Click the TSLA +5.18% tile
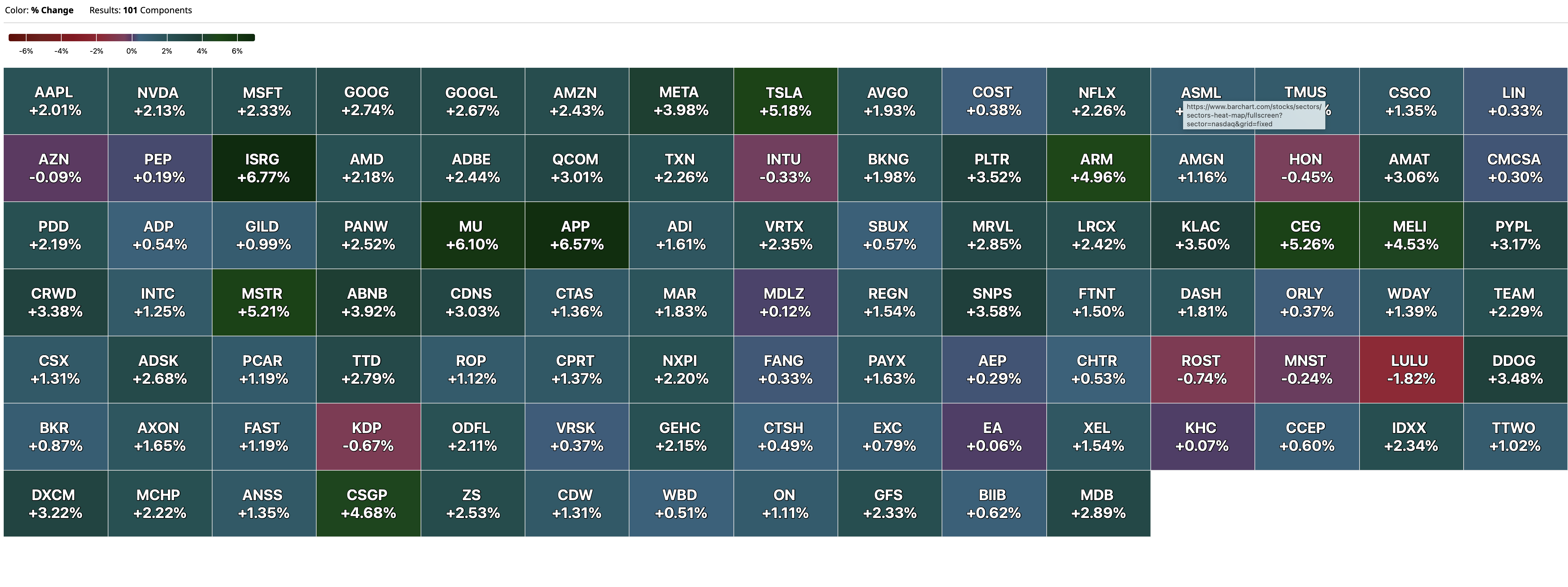 pos(785,101)
